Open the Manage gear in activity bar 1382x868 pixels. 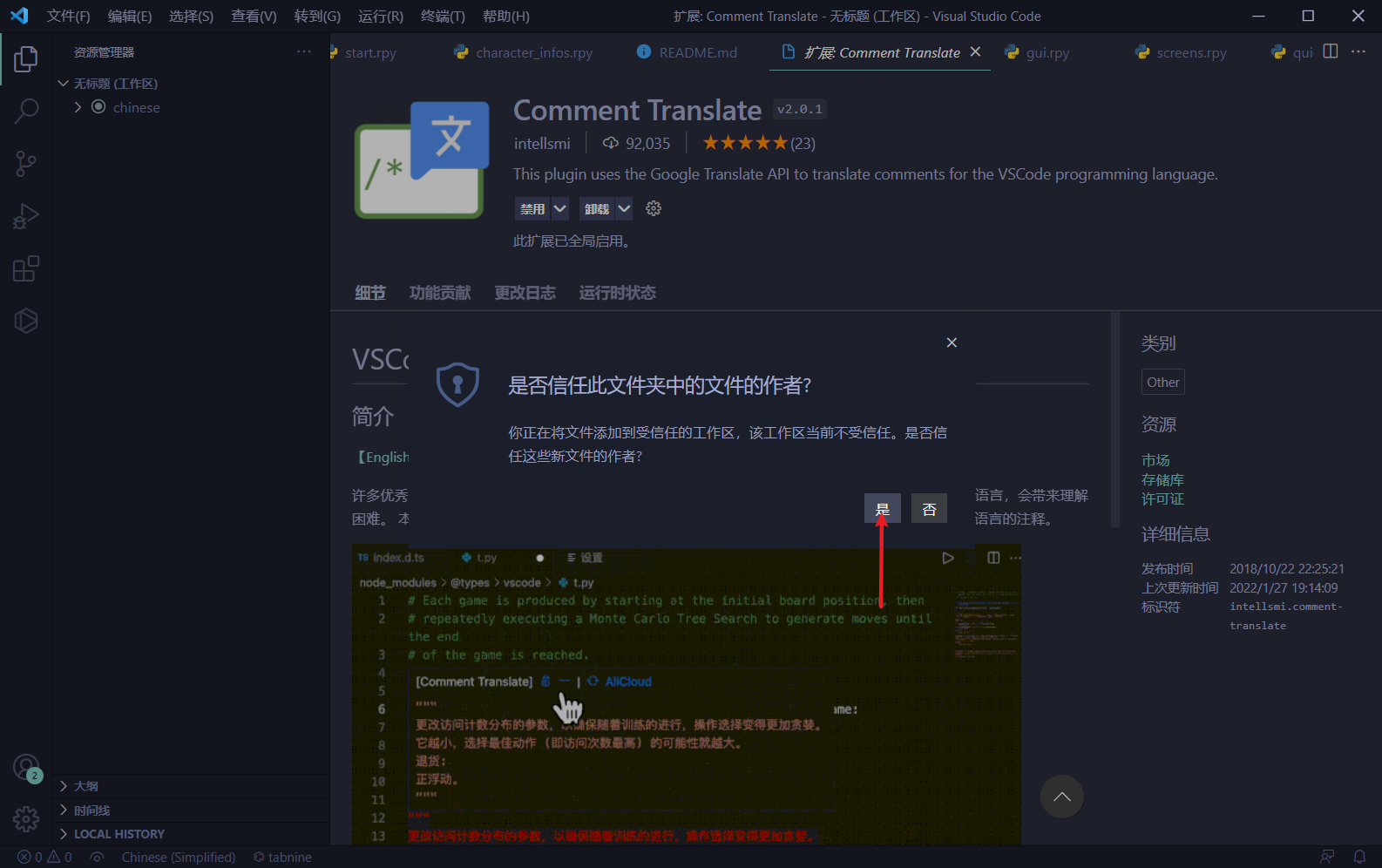pyautogui.click(x=26, y=819)
